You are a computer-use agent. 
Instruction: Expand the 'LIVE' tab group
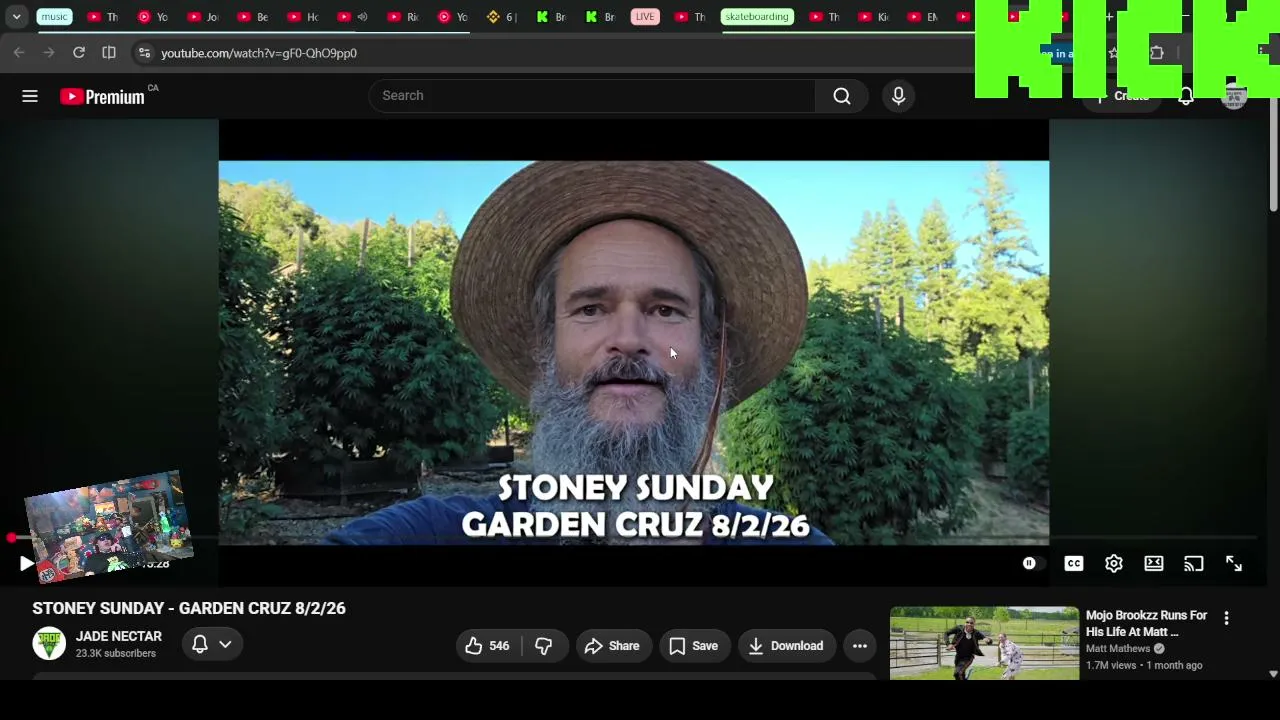tap(645, 17)
